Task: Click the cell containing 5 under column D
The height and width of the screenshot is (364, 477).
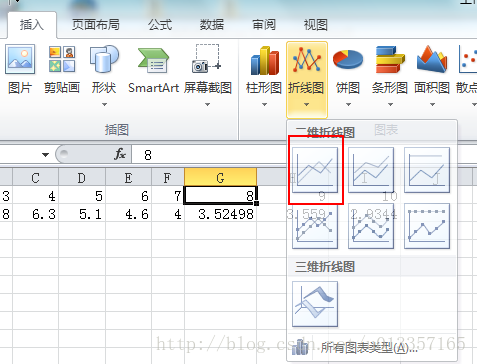Action: (82, 196)
